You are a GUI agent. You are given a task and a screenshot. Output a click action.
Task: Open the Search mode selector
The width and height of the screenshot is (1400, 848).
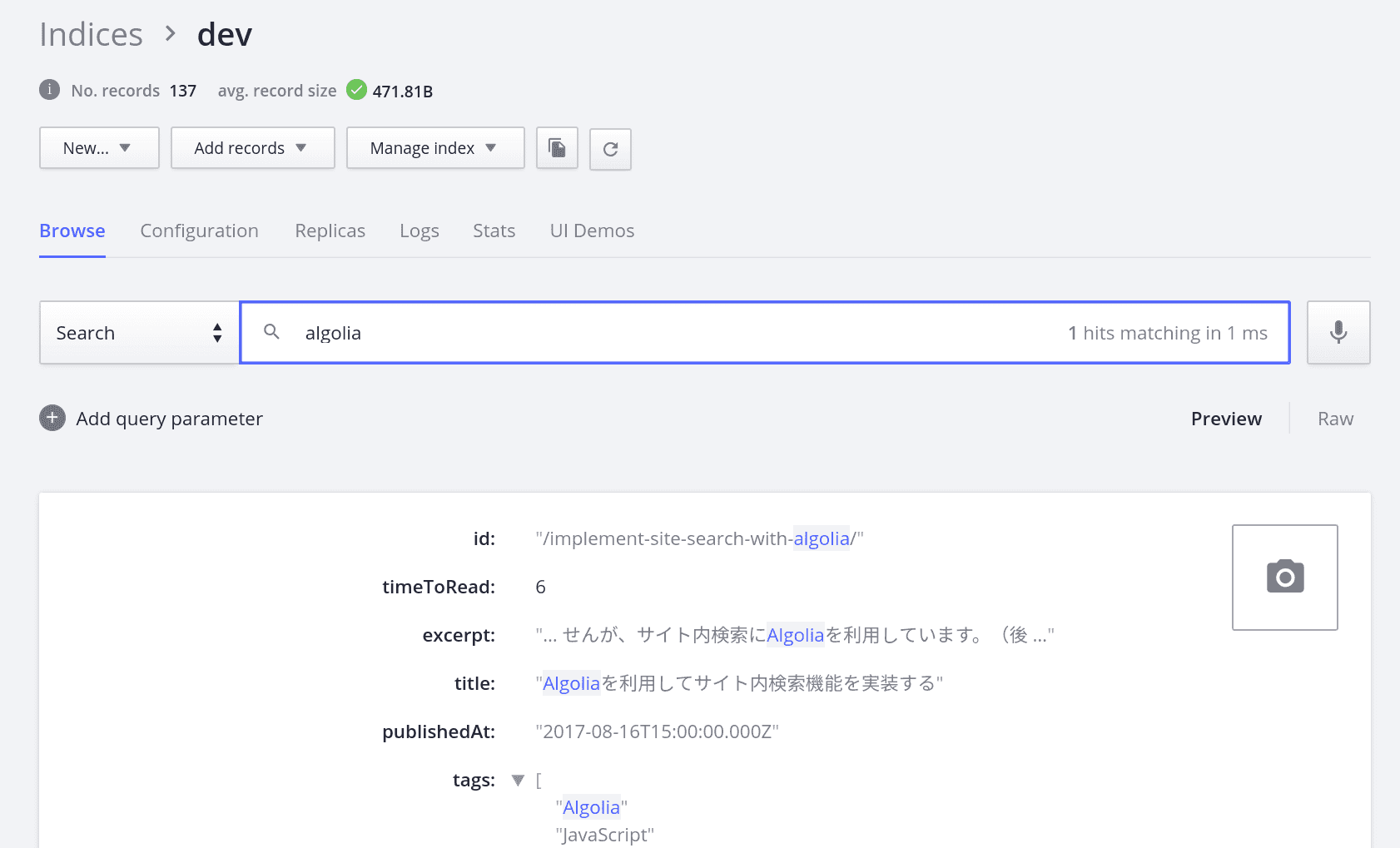139,333
